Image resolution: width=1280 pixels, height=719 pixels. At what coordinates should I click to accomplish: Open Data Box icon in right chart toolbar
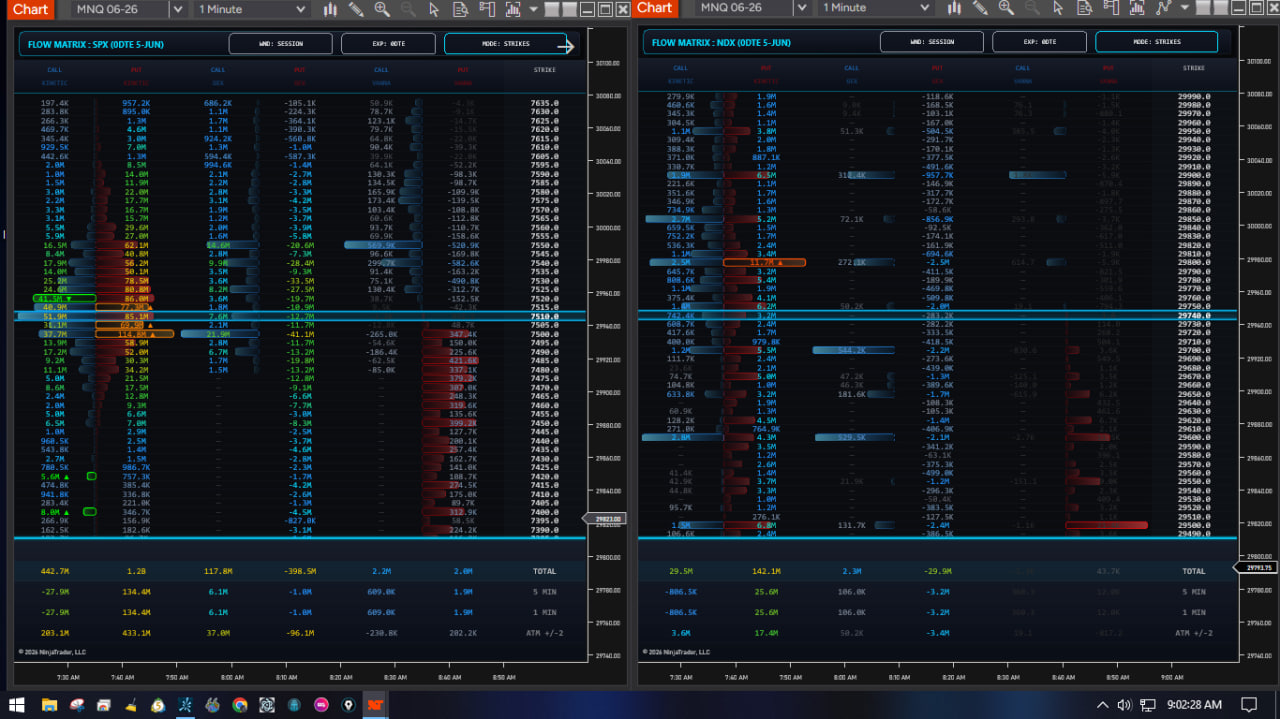coord(1085,9)
